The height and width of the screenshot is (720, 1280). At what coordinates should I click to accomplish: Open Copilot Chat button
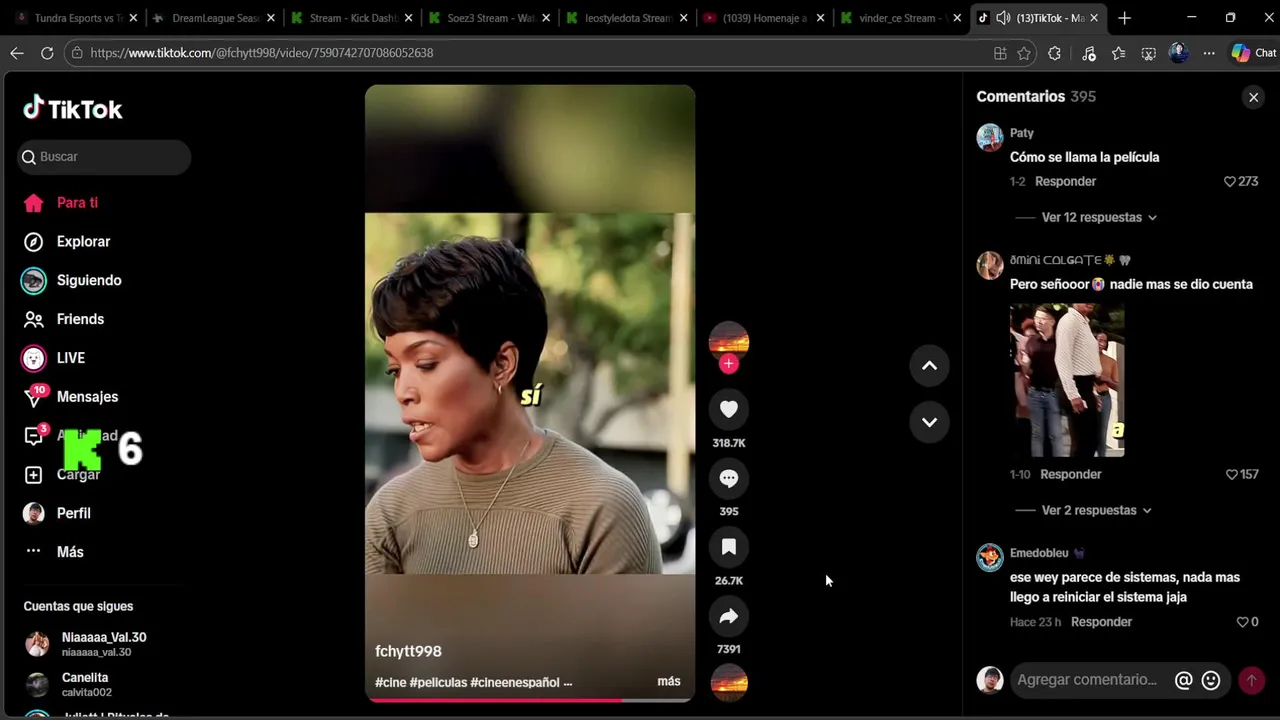[1253, 53]
